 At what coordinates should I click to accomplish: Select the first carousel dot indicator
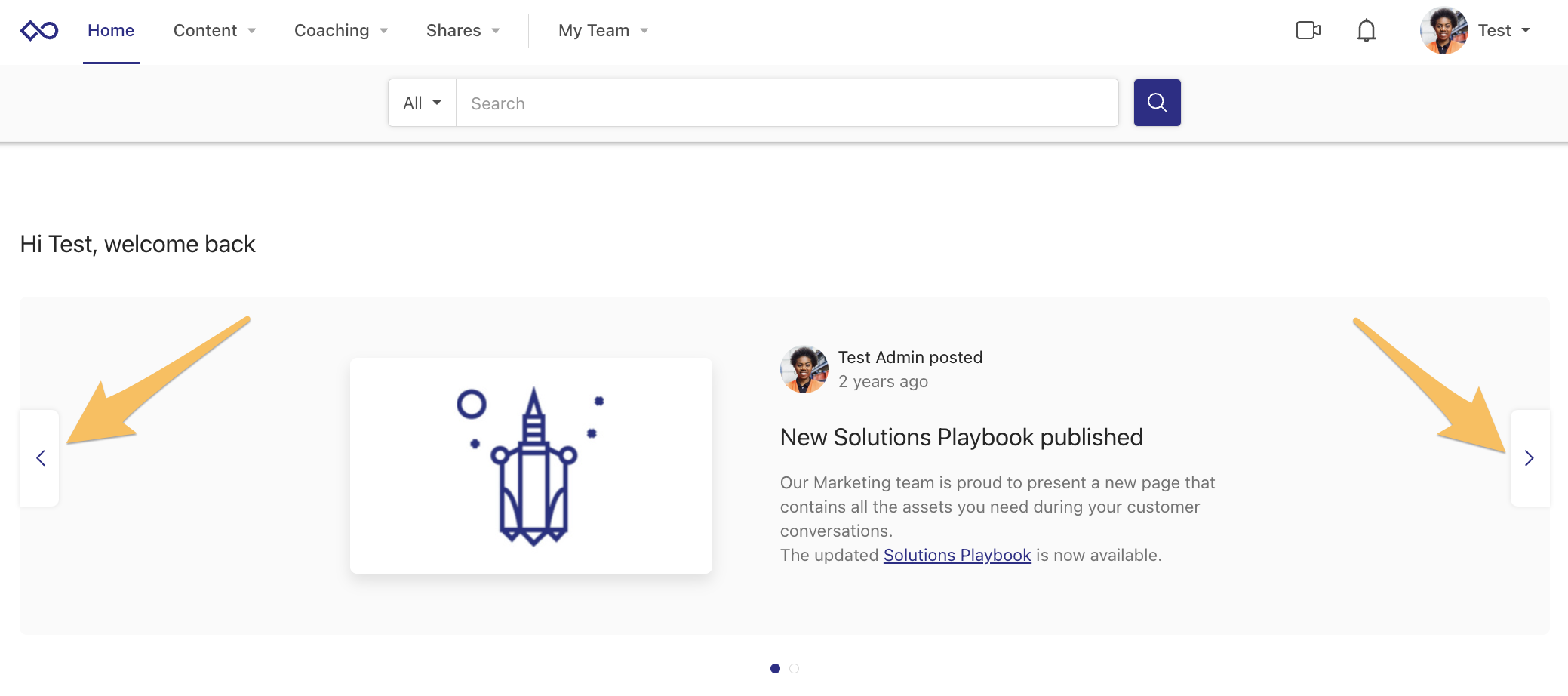point(775,668)
